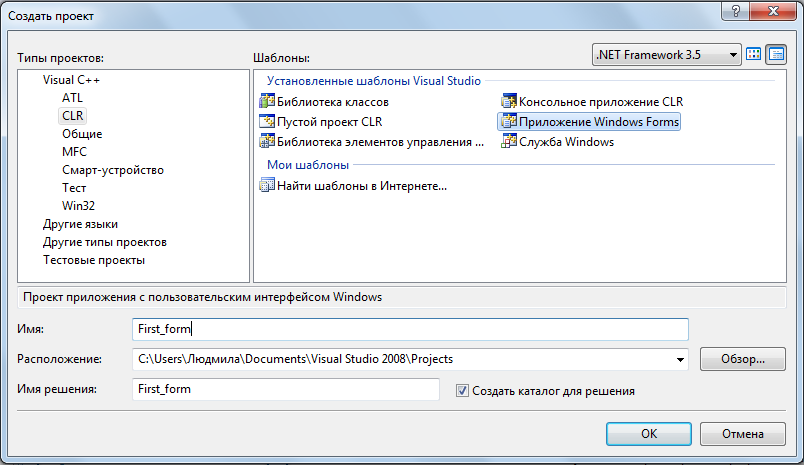804x465 pixels.
Task: Select the Приложение Windows Forms template icon
Action: 509,122
